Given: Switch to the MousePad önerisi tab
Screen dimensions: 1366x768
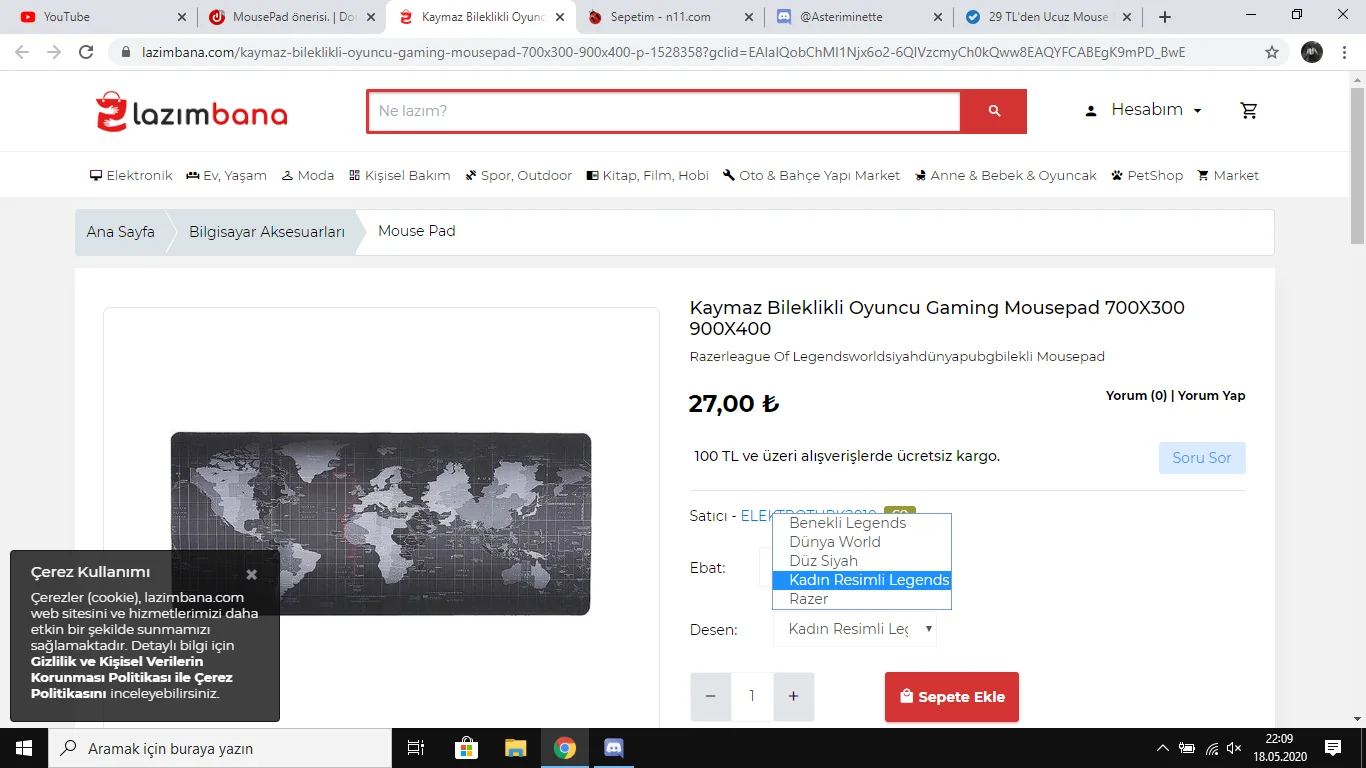Looking at the screenshot, I should click(291, 17).
